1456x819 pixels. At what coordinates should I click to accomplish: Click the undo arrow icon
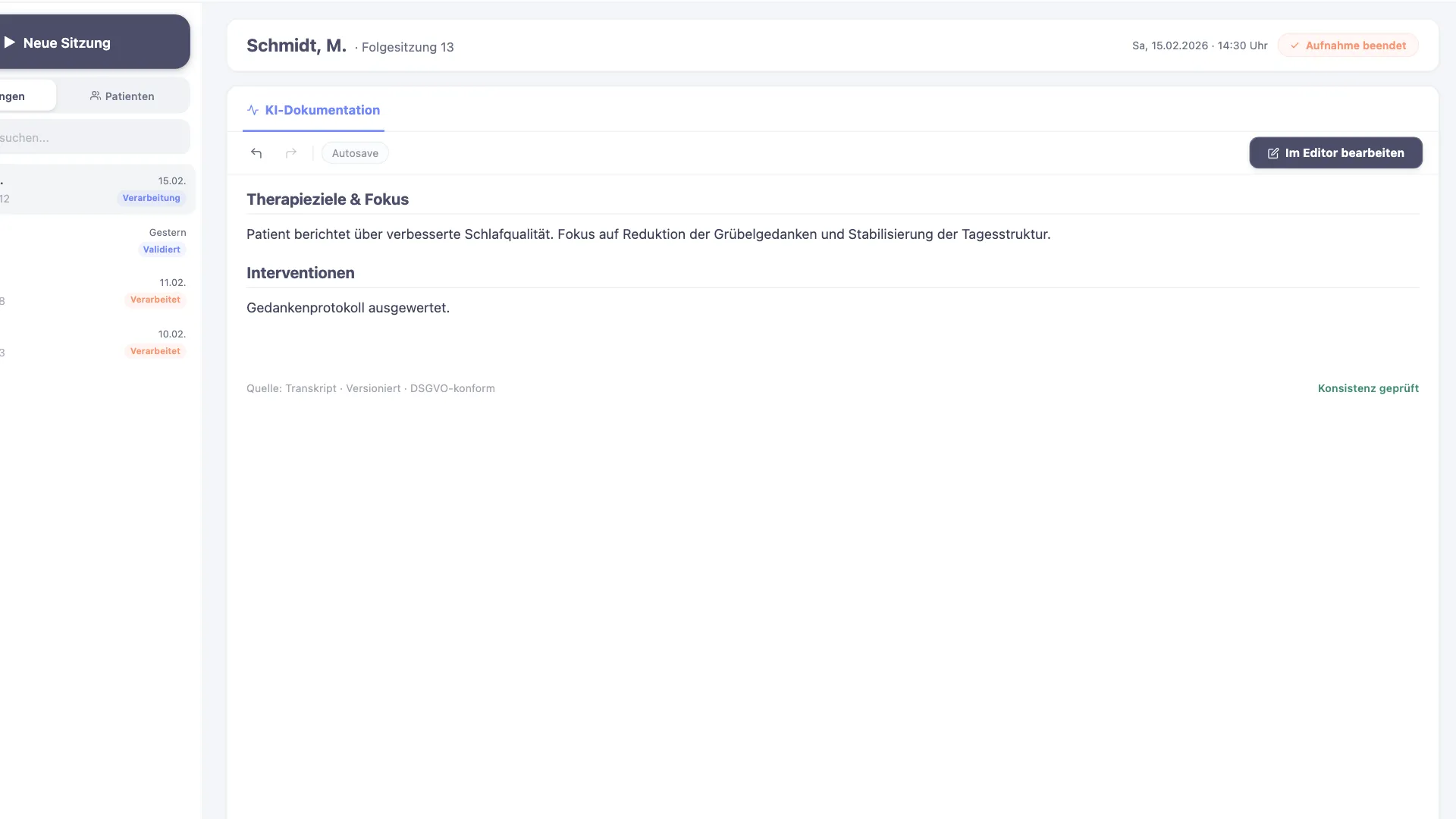pos(256,153)
